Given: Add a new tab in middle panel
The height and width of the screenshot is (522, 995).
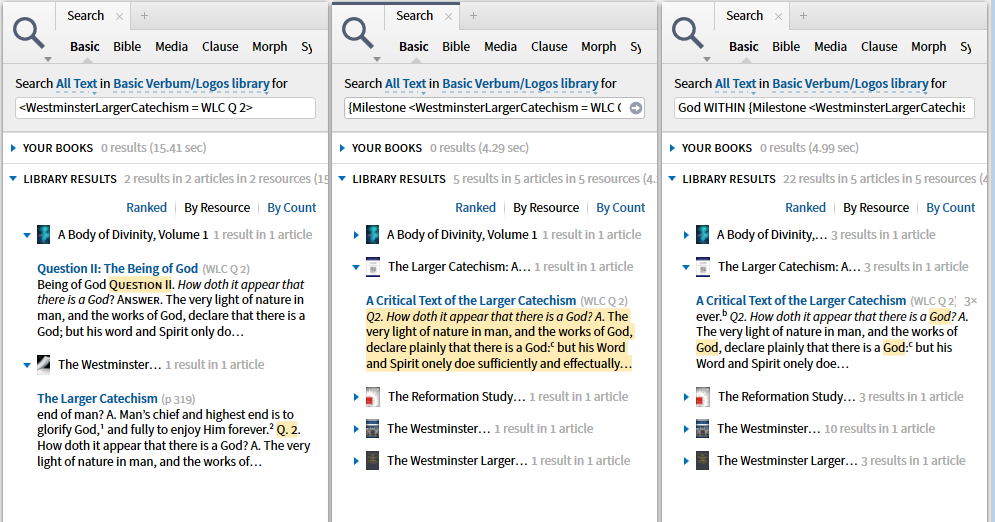Looking at the screenshot, I should [473, 16].
